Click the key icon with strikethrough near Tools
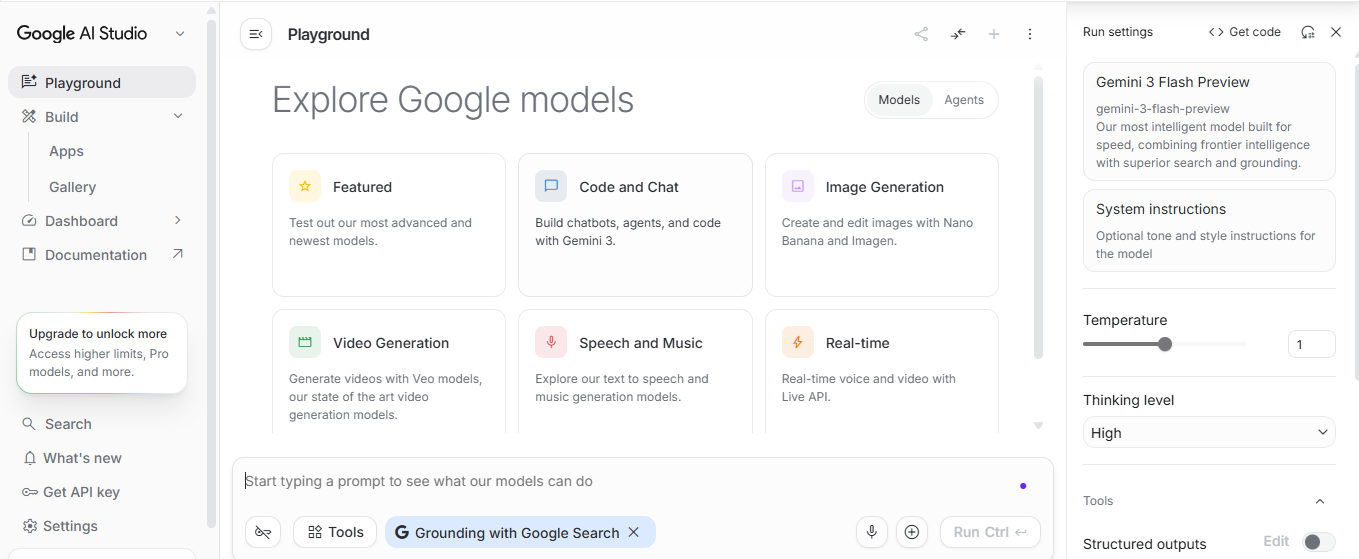Viewport: 1359px width, 559px height. point(263,532)
